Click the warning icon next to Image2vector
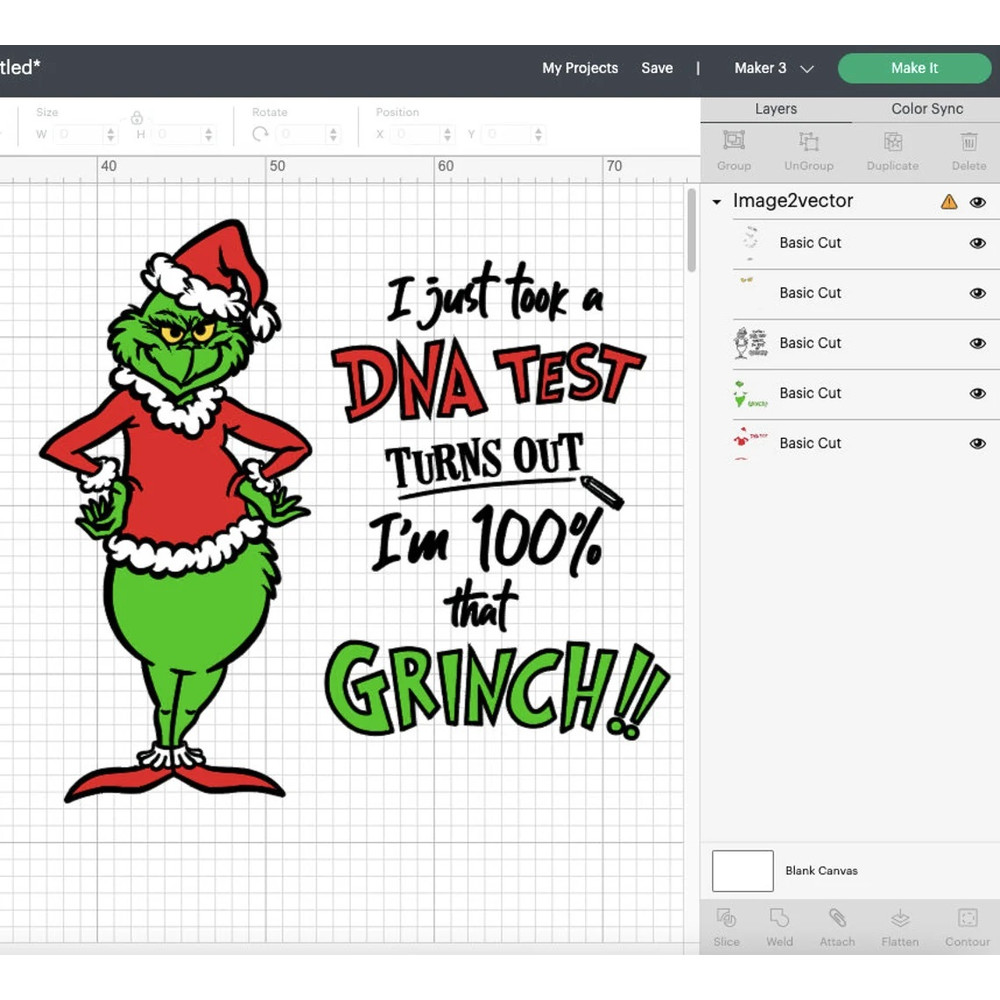This screenshot has height=1000, width=1000. (x=948, y=201)
